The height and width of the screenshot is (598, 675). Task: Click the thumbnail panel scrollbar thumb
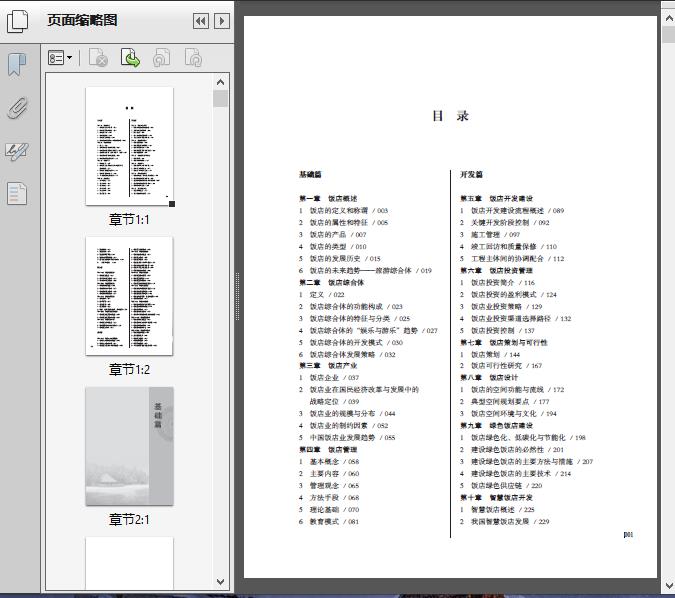click(220, 98)
